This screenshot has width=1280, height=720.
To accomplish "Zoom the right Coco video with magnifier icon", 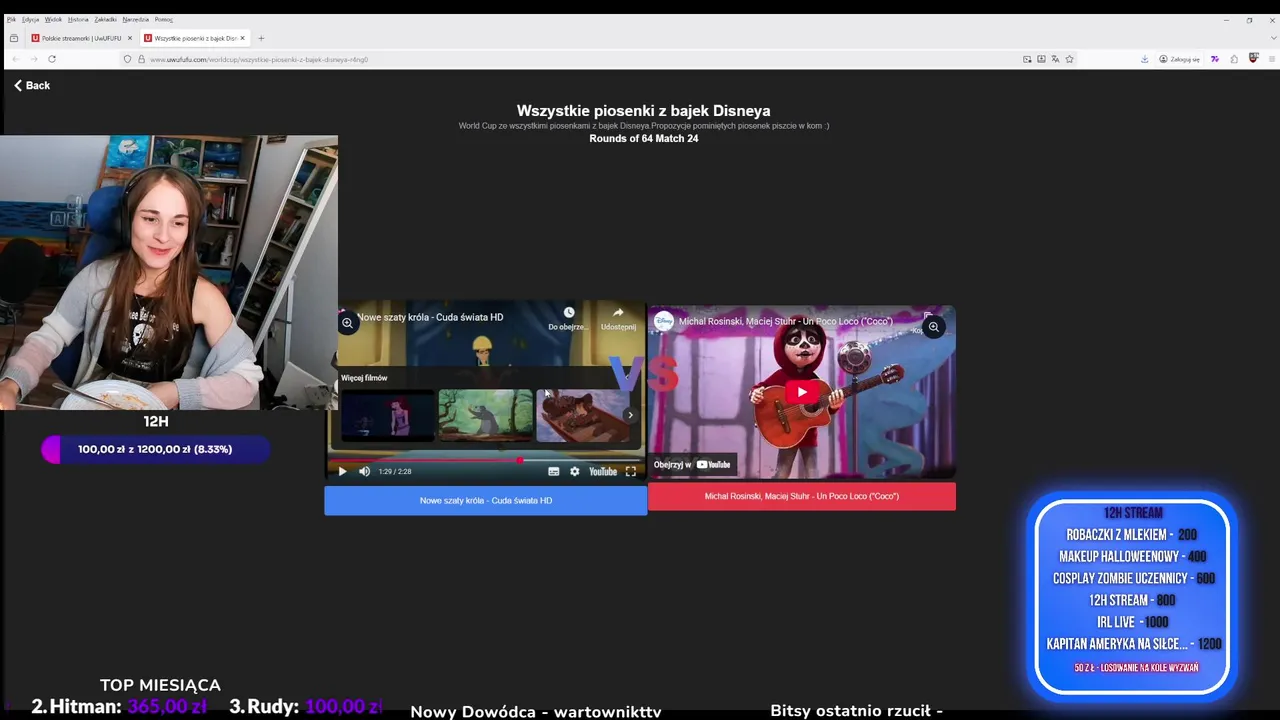I will coord(933,327).
